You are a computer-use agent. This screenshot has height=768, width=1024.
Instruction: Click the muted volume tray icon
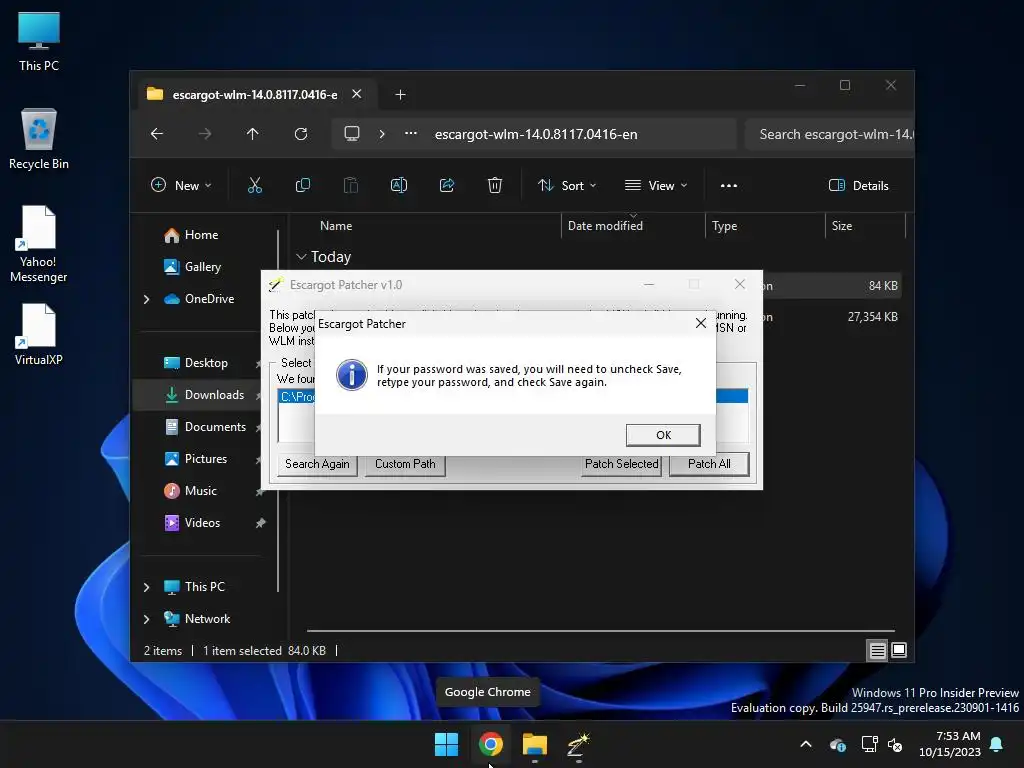(x=895, y=744)
